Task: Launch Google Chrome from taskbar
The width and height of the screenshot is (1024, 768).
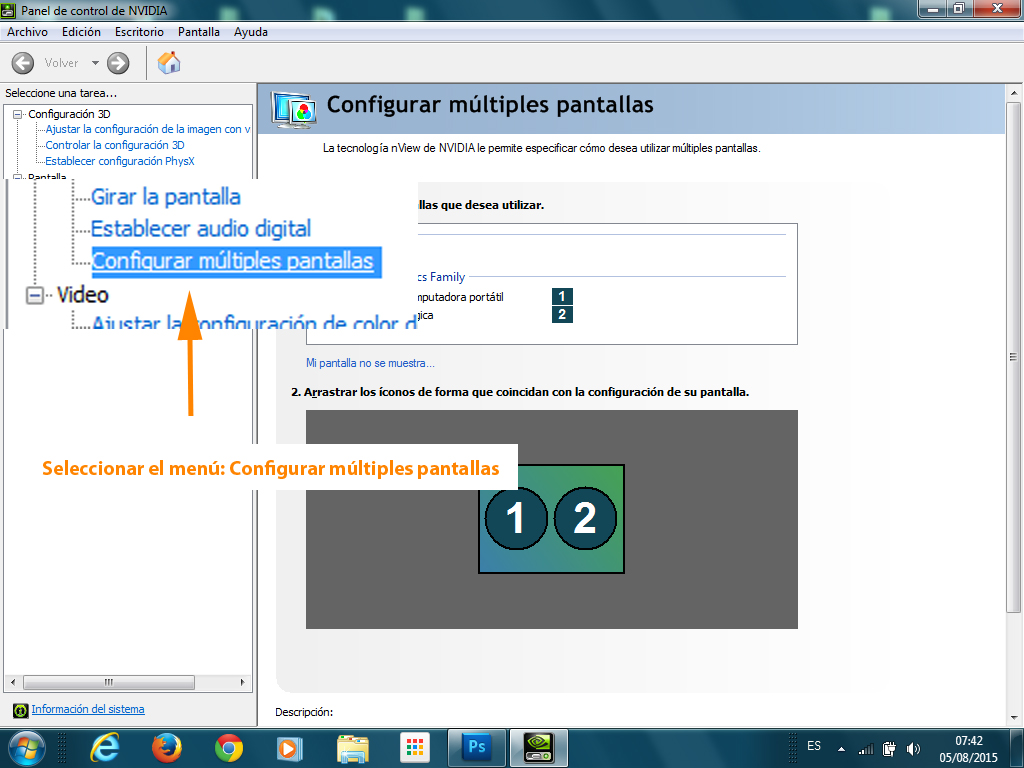Action: click(x=229, y=748)
